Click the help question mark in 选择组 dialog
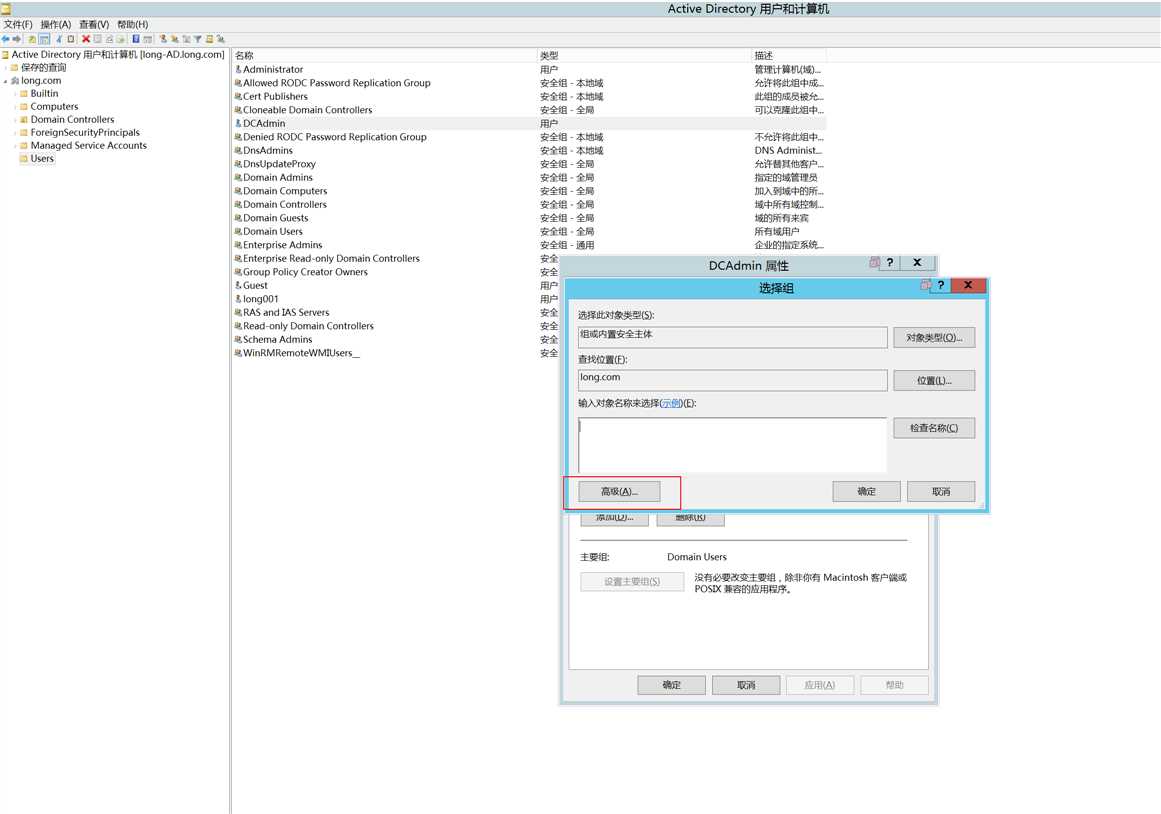Screen dimensions: 1161x814 (x=940, y=285)
